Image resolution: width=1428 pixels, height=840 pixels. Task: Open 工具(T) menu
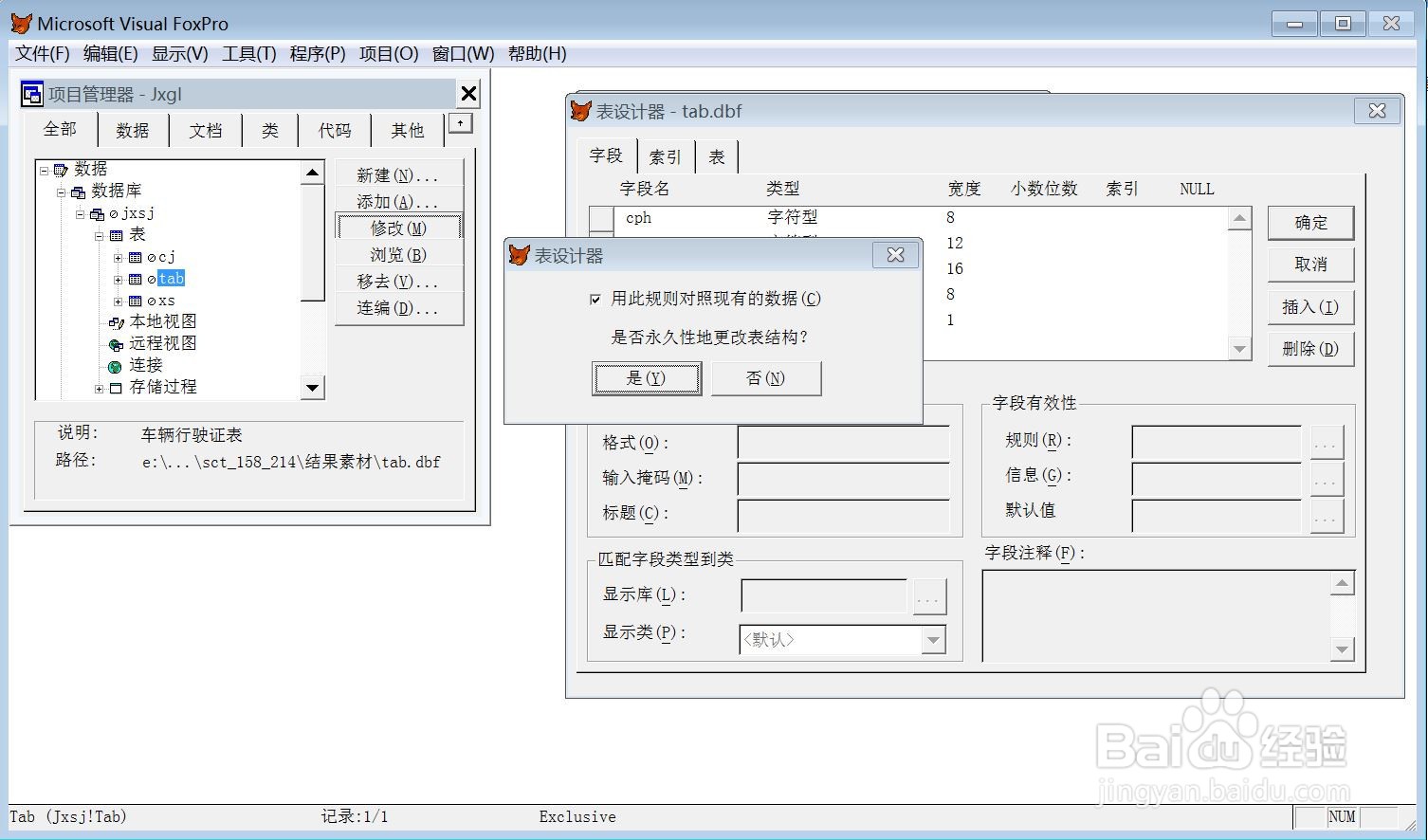tap(249, 54)
